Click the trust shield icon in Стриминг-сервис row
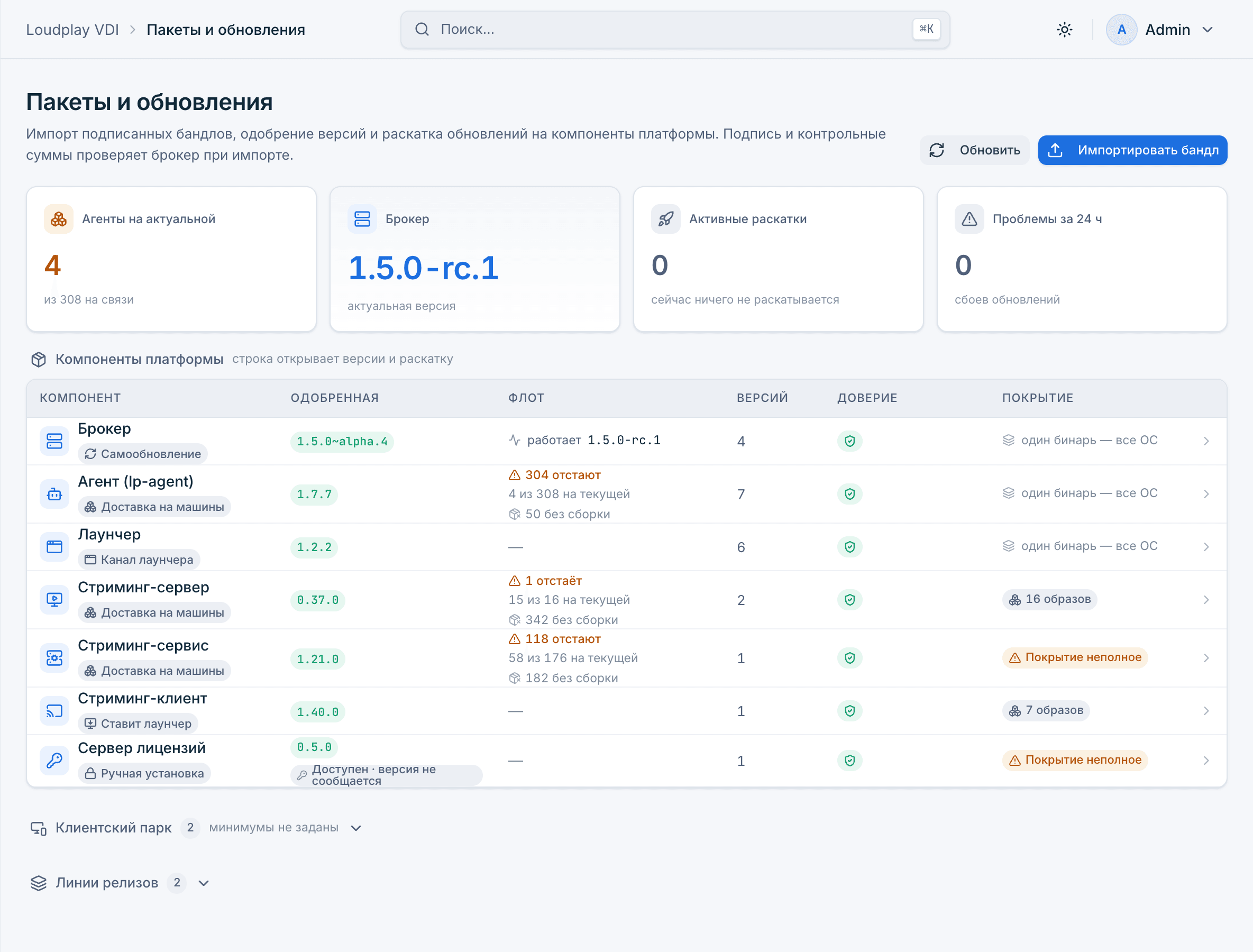The width and height of the screenshot is (1253, 952). [849, 658]
